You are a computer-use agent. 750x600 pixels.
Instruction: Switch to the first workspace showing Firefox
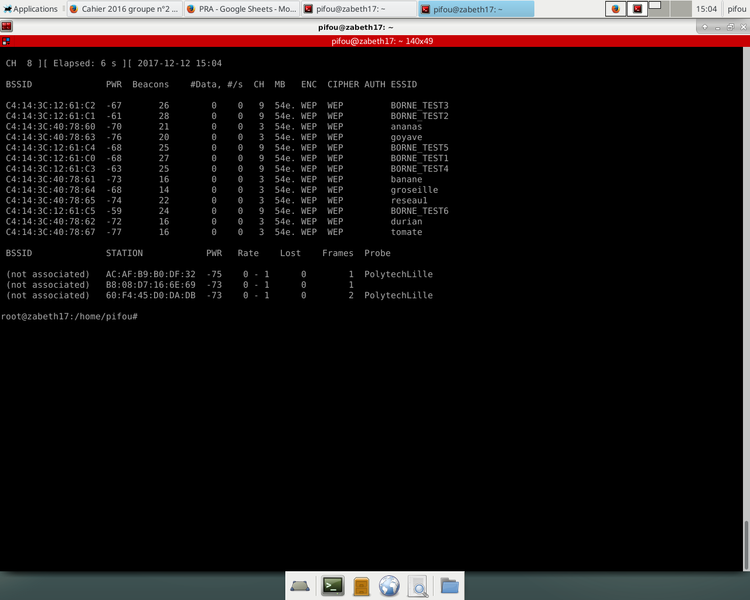(x=615, y=9)
